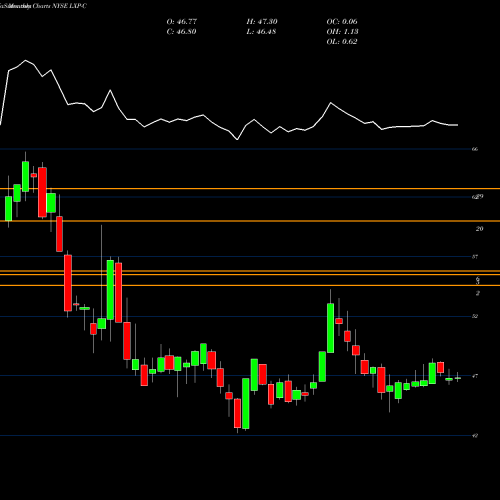Image resolution: width=500 pixels, height=500 pixels.
Task: Click the '57' price axis label
Action: [x=475, y=257]
